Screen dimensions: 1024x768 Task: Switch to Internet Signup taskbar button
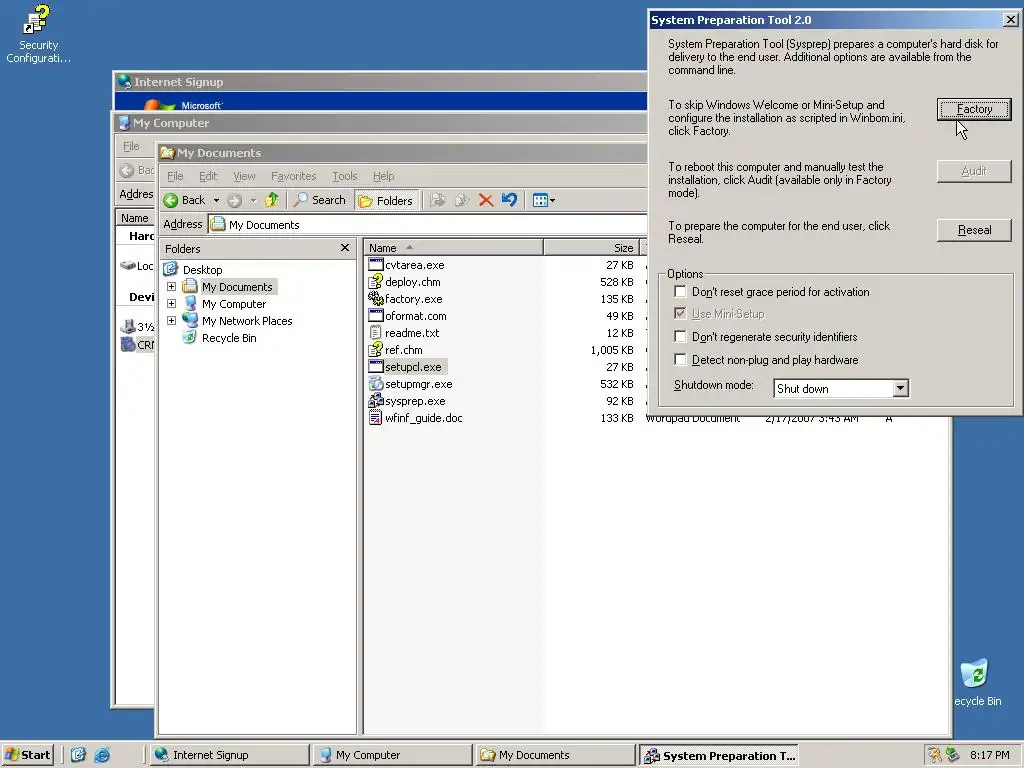[x=229, y=755]
